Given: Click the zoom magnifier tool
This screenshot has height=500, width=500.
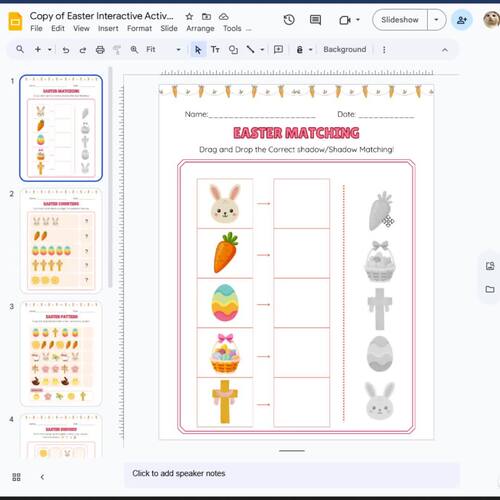Looking at the screenshot, I should 134,49.
